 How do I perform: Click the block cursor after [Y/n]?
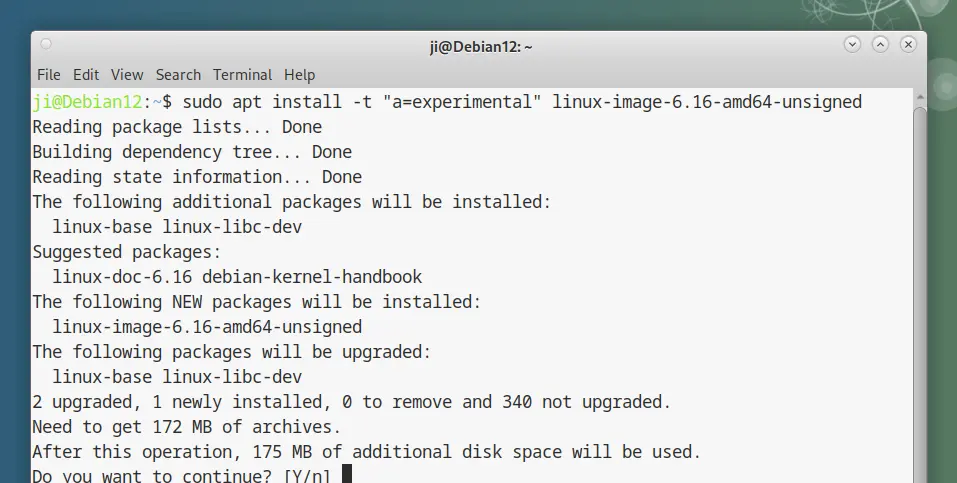pos(347,474)
